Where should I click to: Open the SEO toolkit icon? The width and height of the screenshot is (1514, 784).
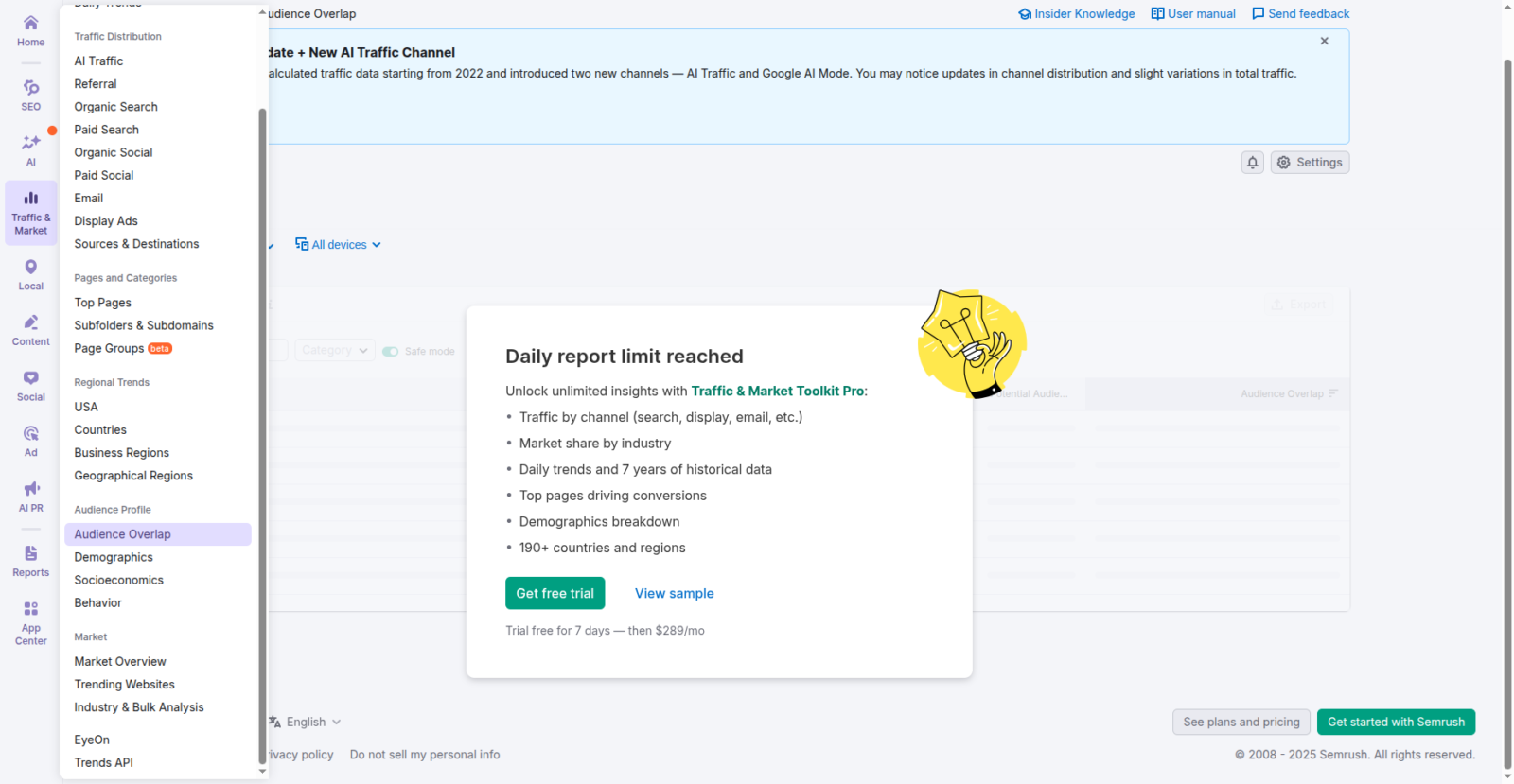point(30,95)
